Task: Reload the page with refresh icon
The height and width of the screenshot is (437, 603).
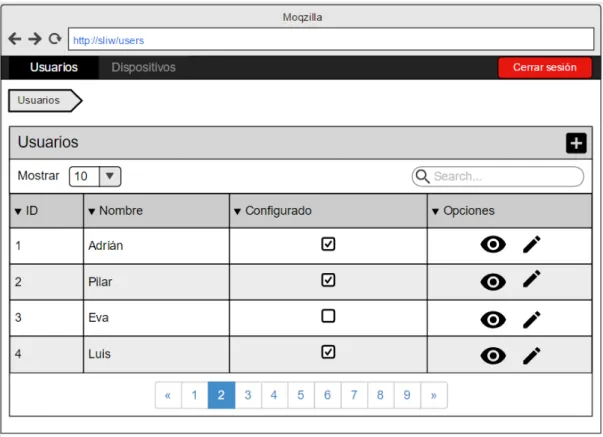Action: (x=55, y=38)
